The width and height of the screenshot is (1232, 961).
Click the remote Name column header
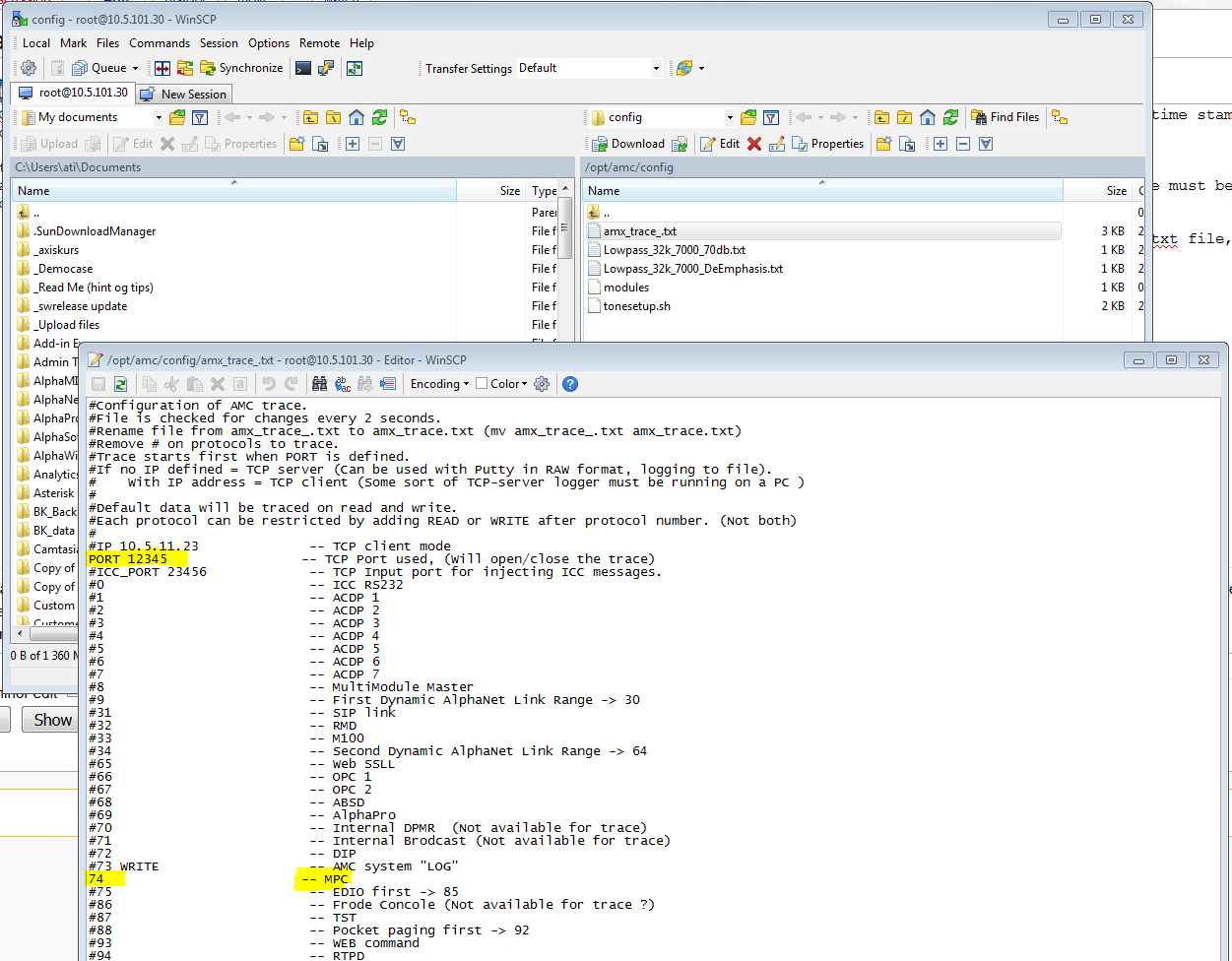(604, 191)
